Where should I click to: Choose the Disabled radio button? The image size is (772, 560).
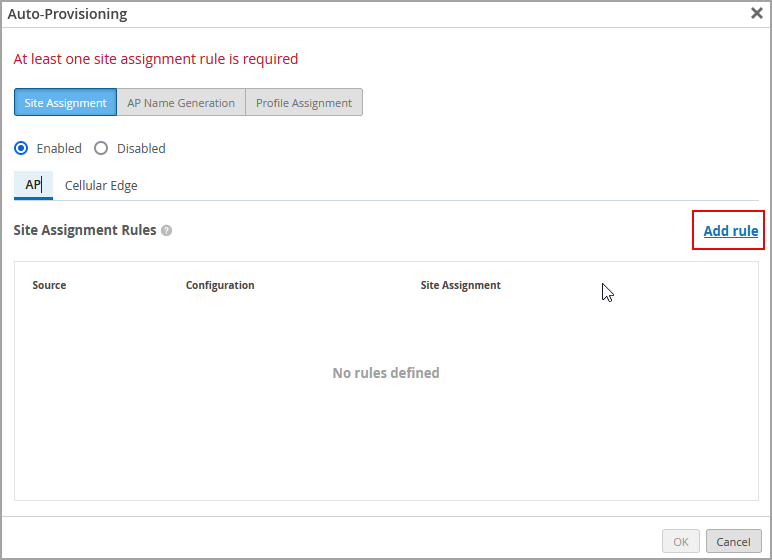[101, 148]
